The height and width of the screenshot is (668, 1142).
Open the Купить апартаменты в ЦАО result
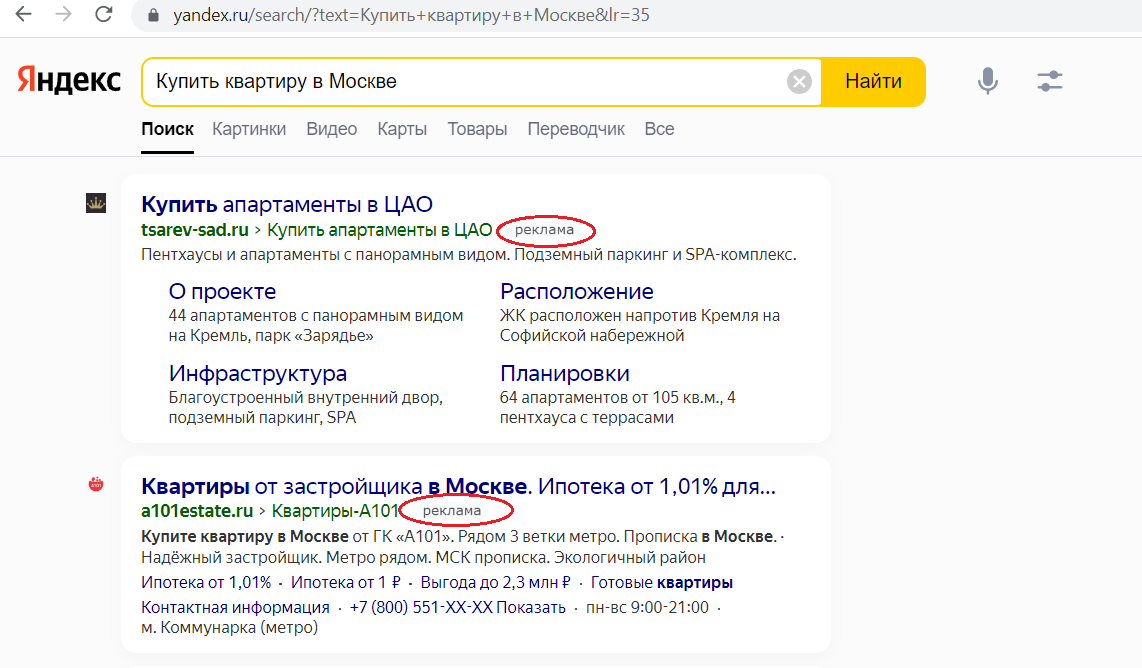[x=287, y=205]
